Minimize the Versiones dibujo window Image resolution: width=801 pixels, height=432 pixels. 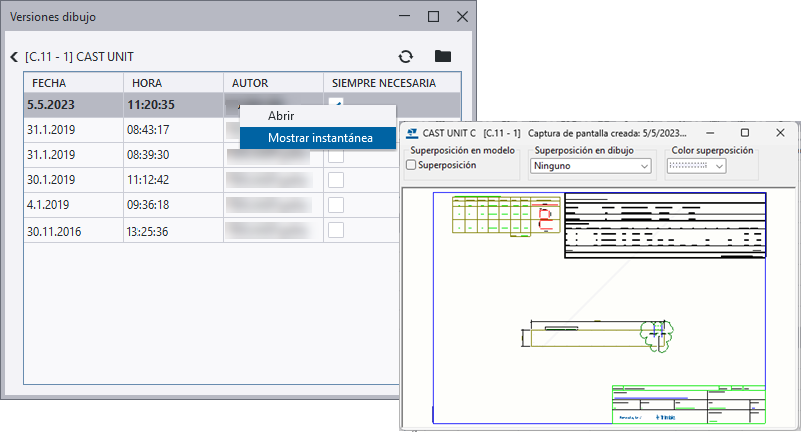click(405, 16)
